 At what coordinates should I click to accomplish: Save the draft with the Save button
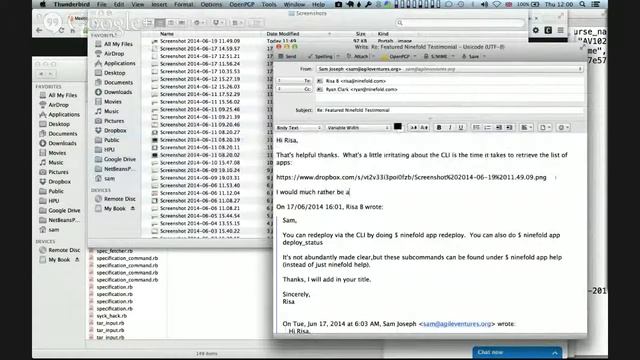470,56
